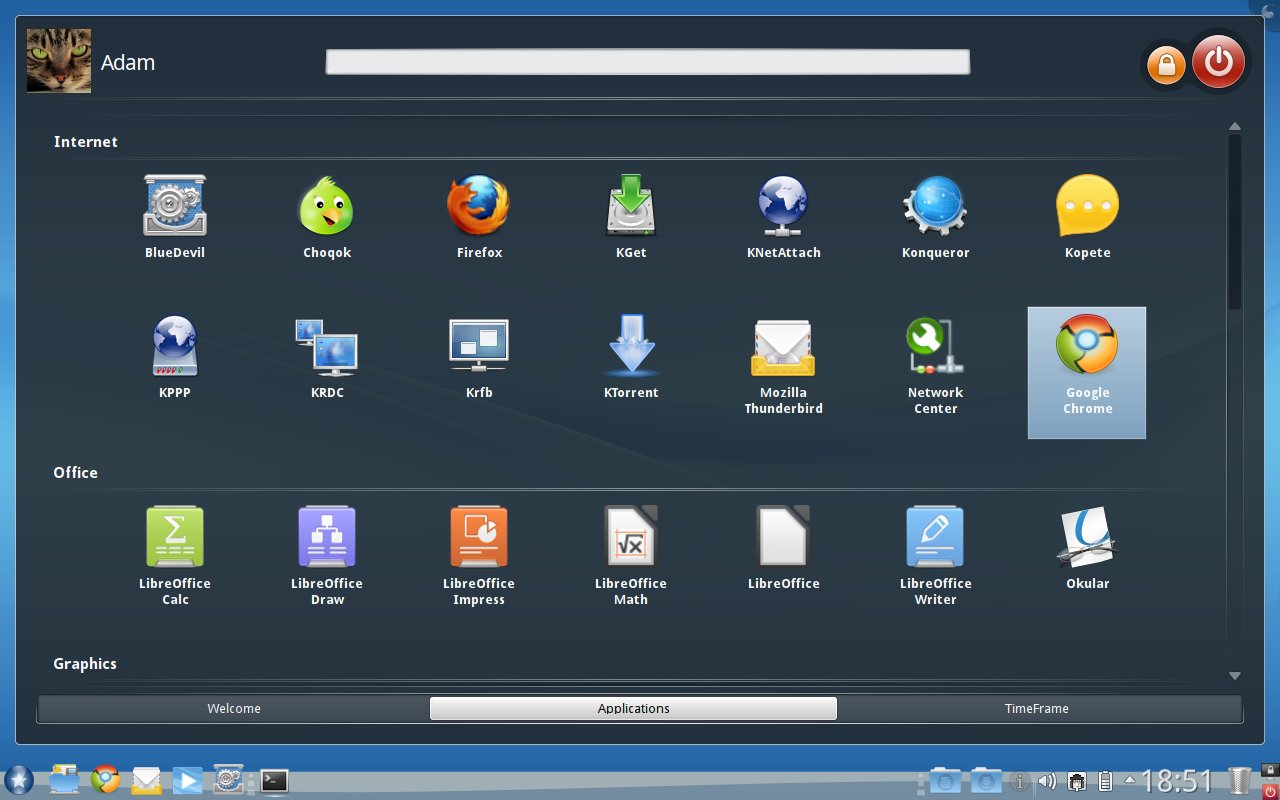Click the "Internet" section heading
The image size is (1280, 800).
[86, 142]
